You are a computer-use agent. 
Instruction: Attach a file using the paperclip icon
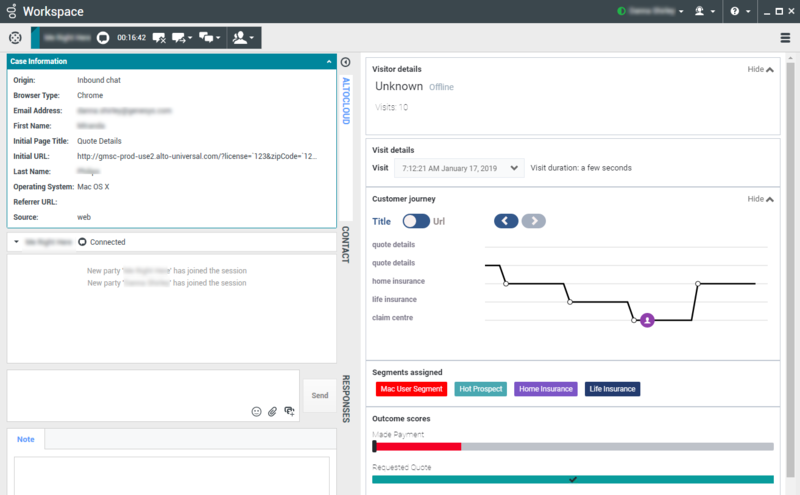272,411
